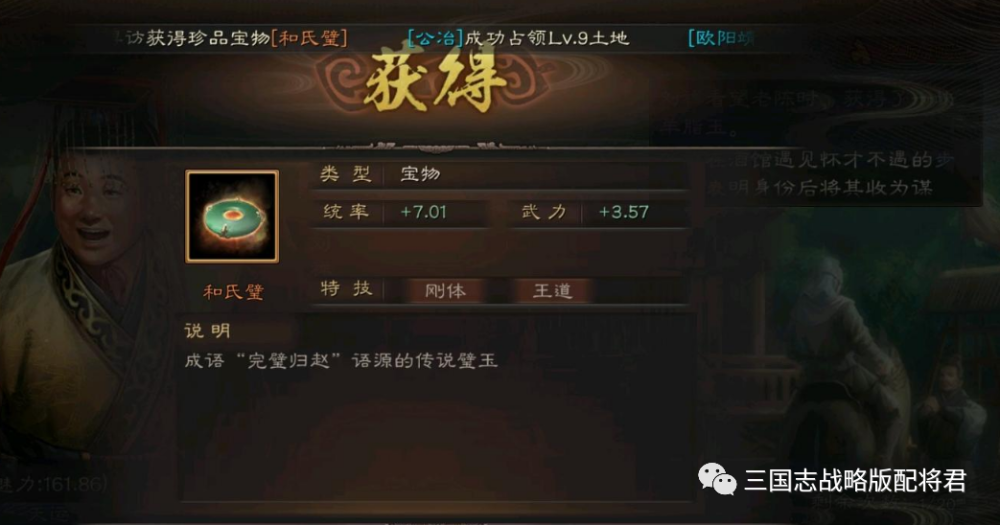Click the 成功占领Lv.9土地 announcement text

tap(547, 38)
